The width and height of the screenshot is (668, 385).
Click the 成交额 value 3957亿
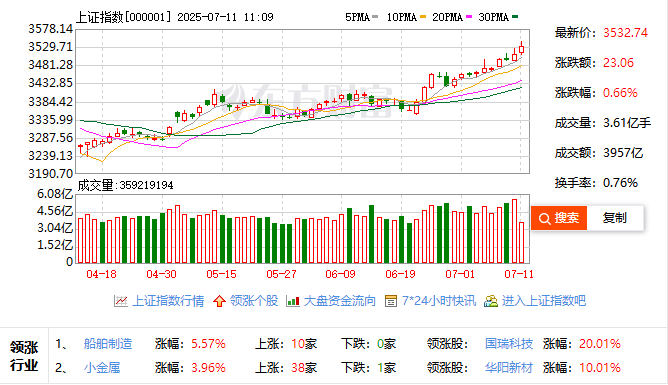pos(623,153)
